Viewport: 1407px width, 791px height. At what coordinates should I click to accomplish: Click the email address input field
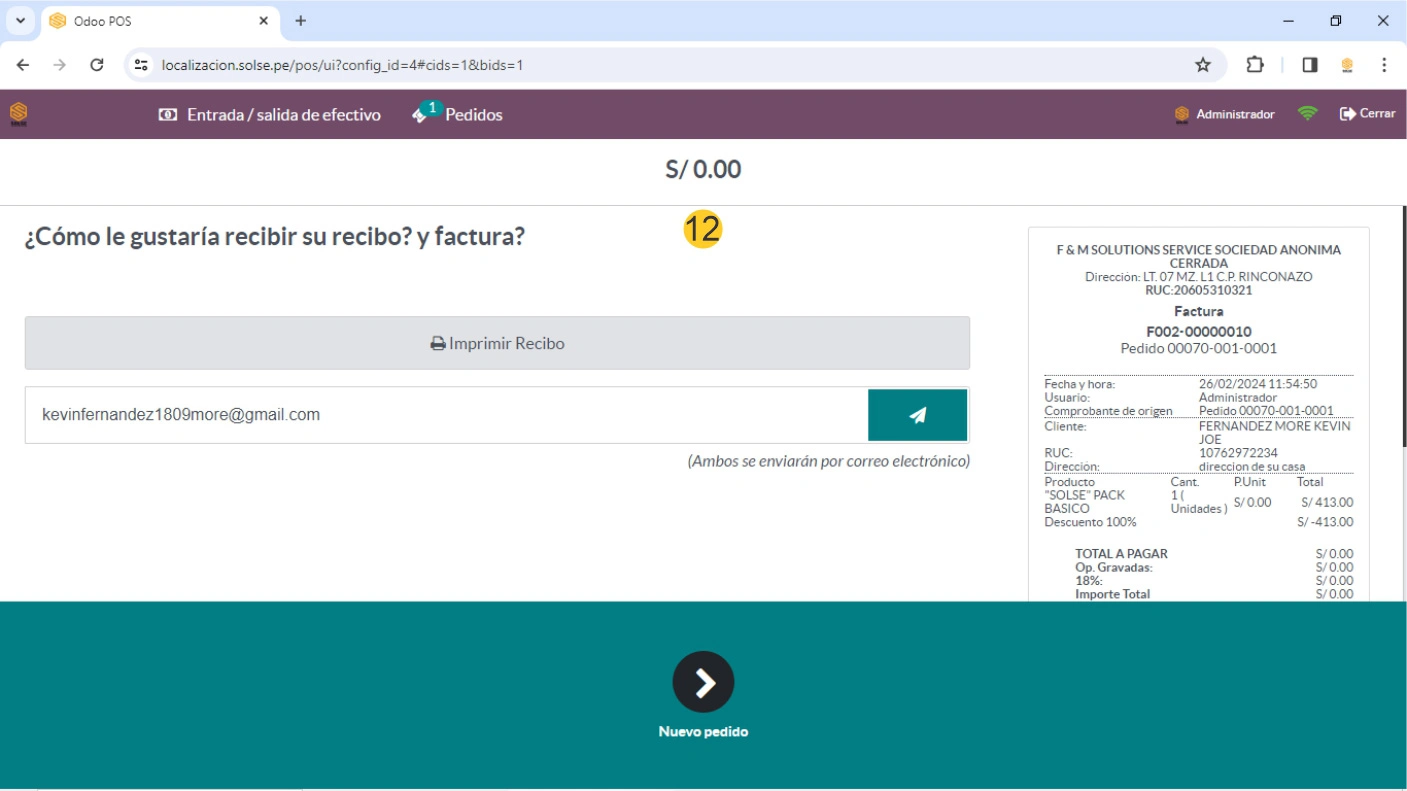[446, 415]
